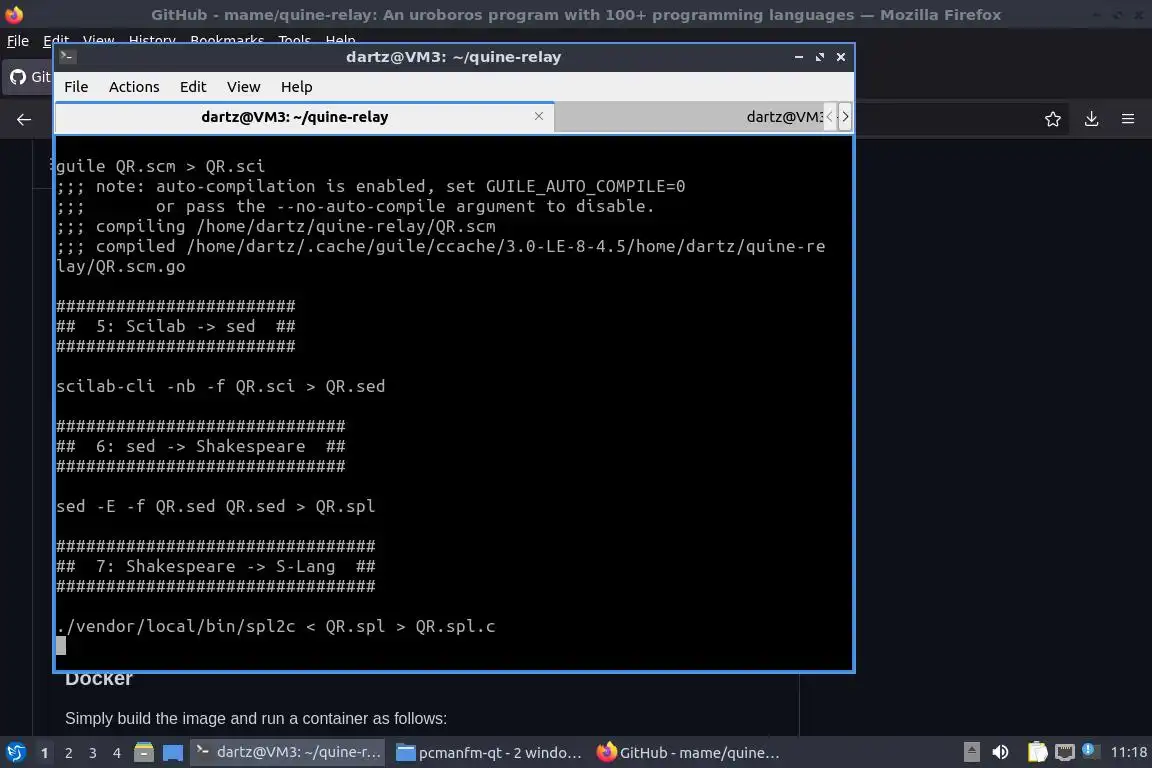The image size is (1152, 768).
Task: Open the Firefox downloads panel
Action: [1092, 119]
